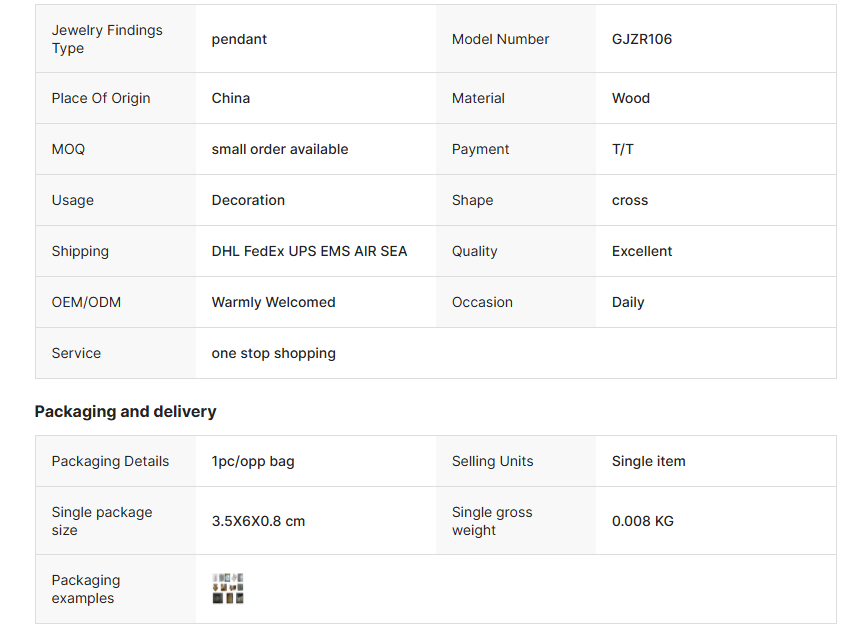Click the Packaging and delivery heading
This screenshot has width=851, height=643.
click(x=125, y=411)
